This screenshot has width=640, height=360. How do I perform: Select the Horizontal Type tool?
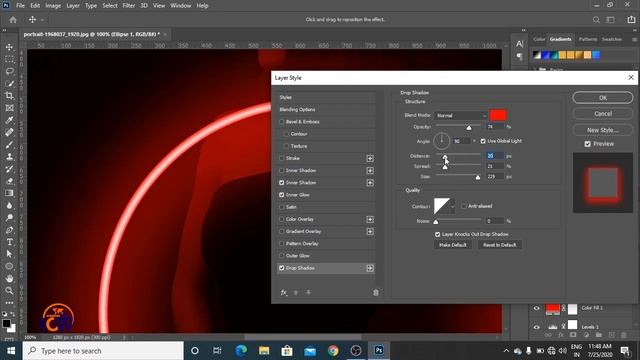[9, 242]
